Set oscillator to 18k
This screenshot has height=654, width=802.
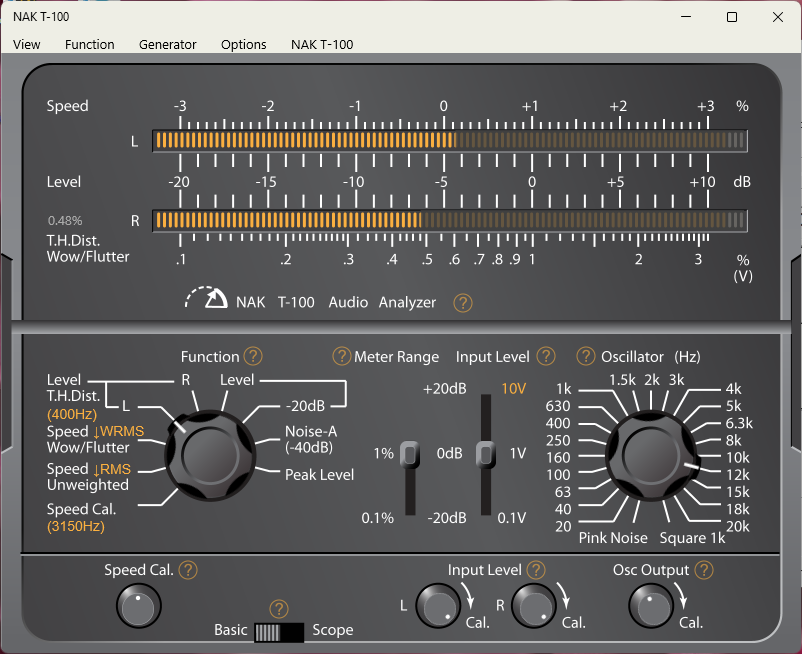[x=738, y=509]
